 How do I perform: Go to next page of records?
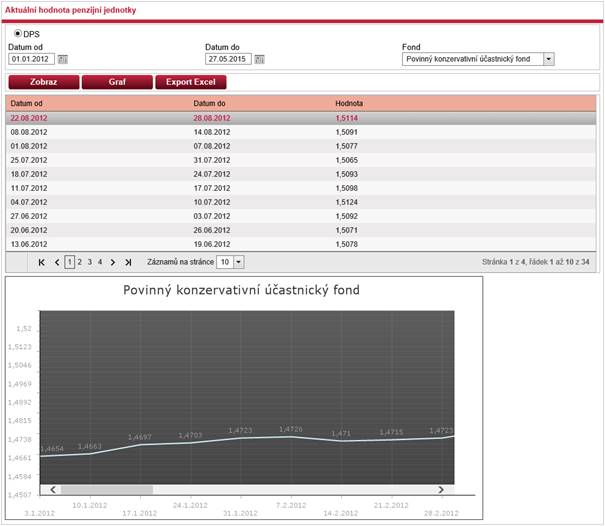[x=113, y=262]
